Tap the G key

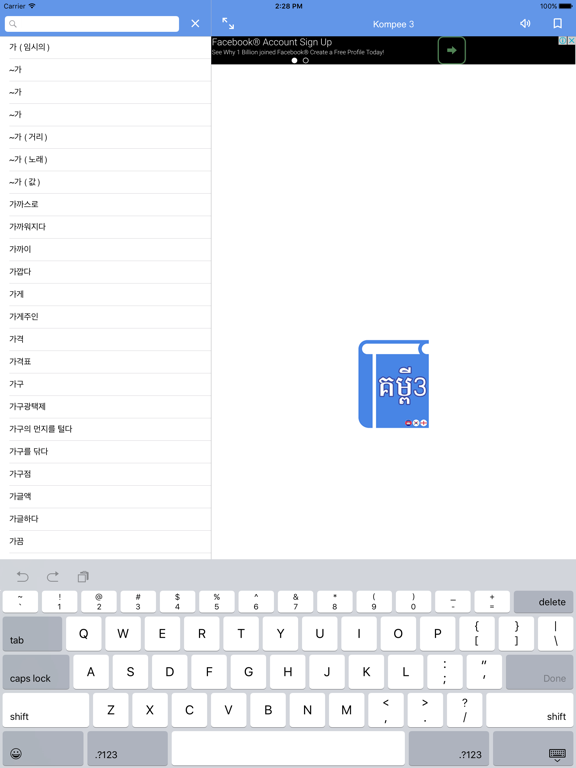(x=248, y=672)
